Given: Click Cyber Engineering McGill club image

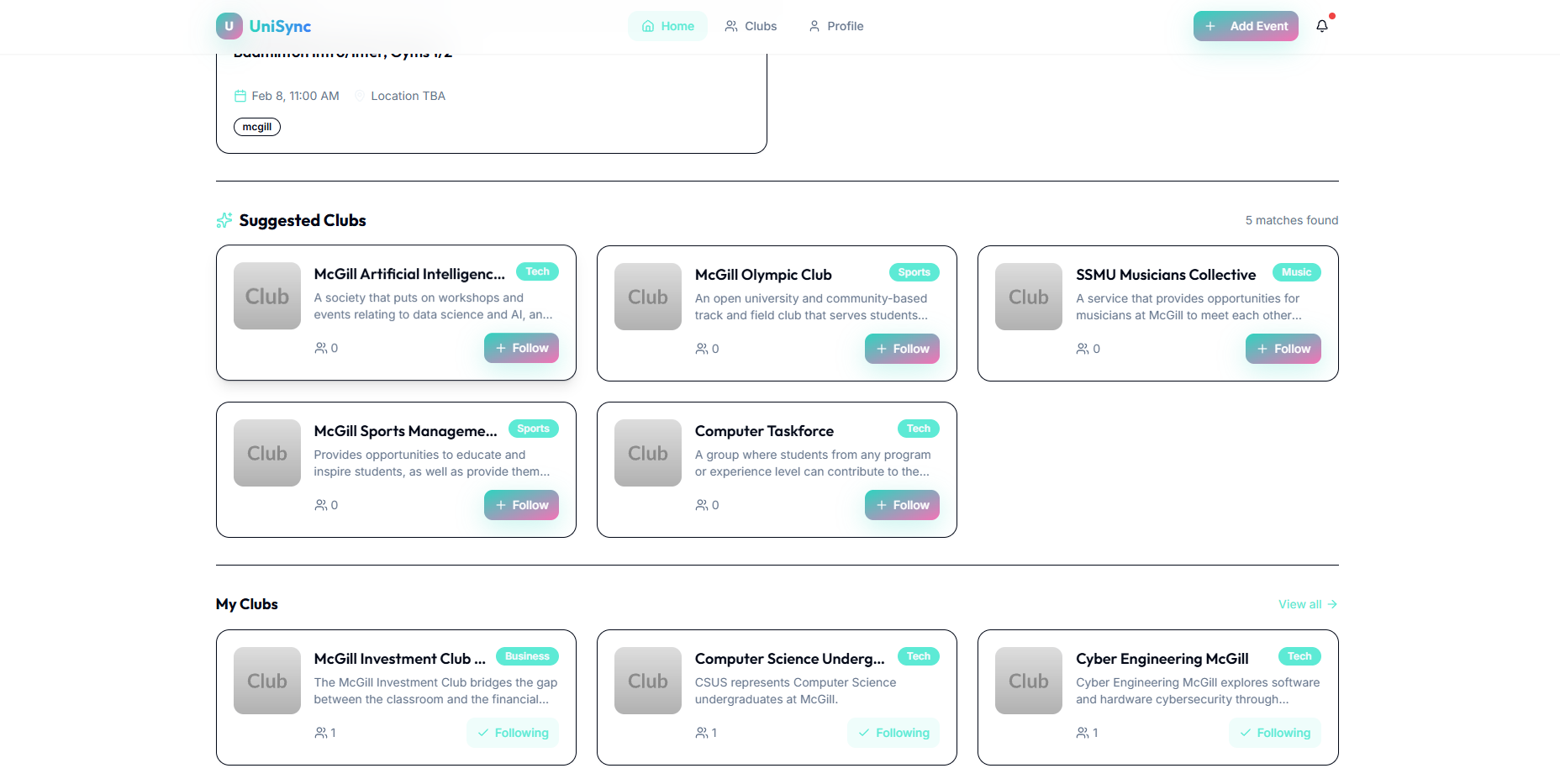Looking at the screenshot, I should click(x=1029, y=681).
